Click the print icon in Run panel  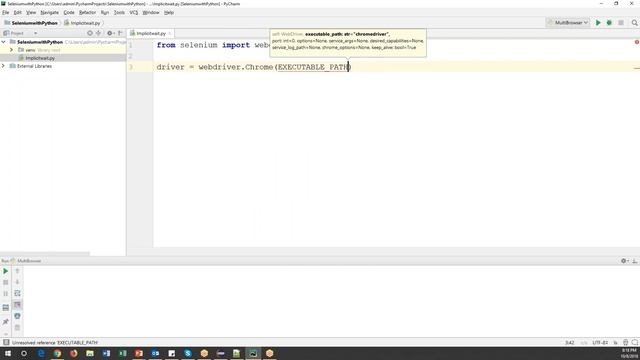point(17,316)
